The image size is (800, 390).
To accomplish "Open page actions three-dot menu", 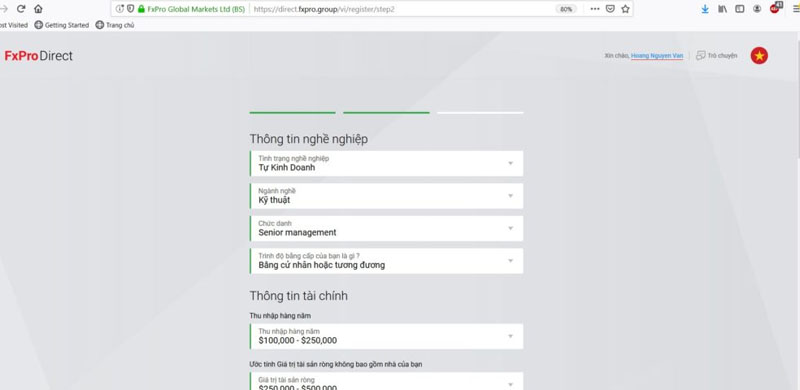I will tap(595, 9).
